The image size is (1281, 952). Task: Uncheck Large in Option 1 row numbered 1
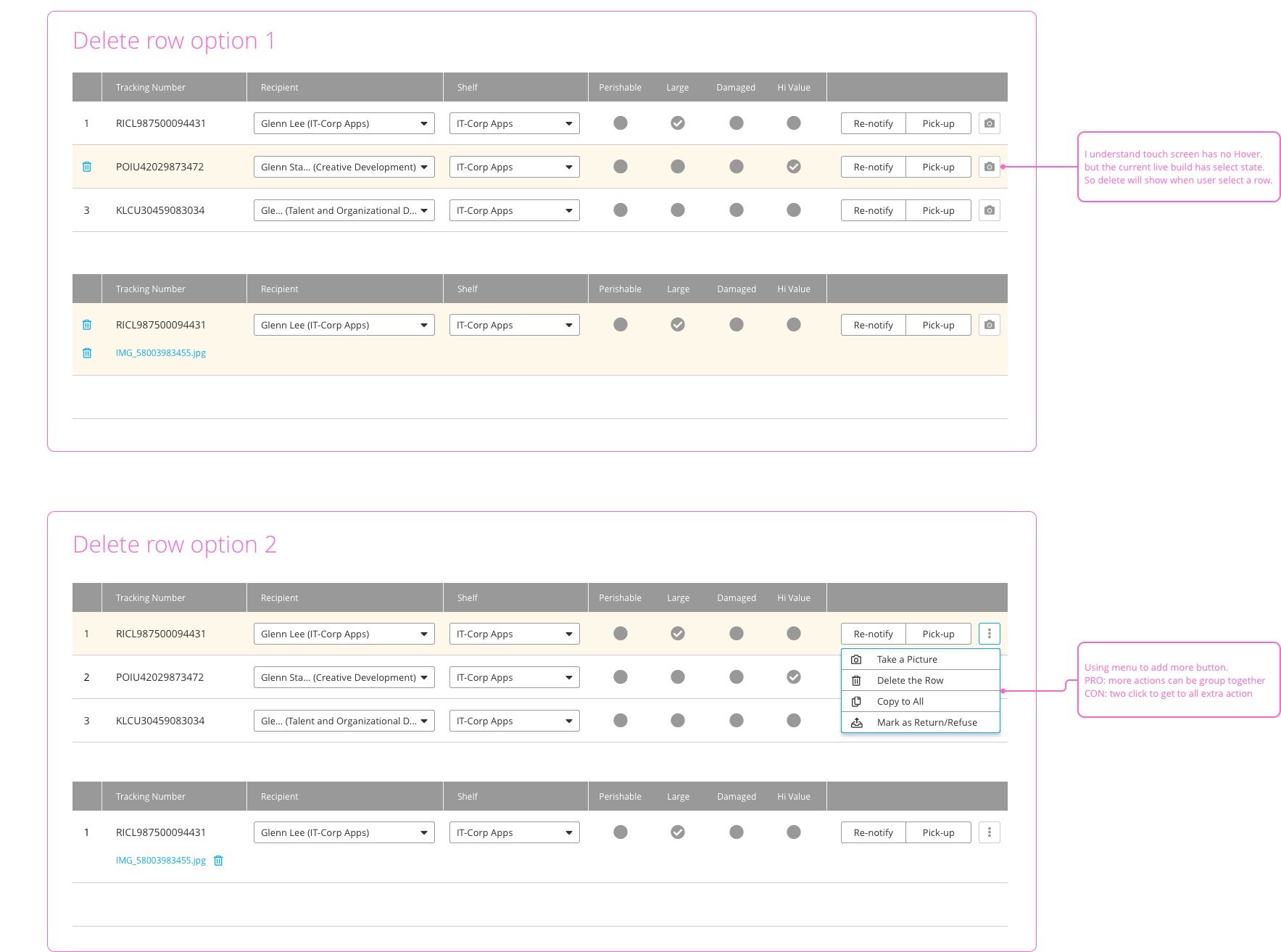tap(678, 123)
